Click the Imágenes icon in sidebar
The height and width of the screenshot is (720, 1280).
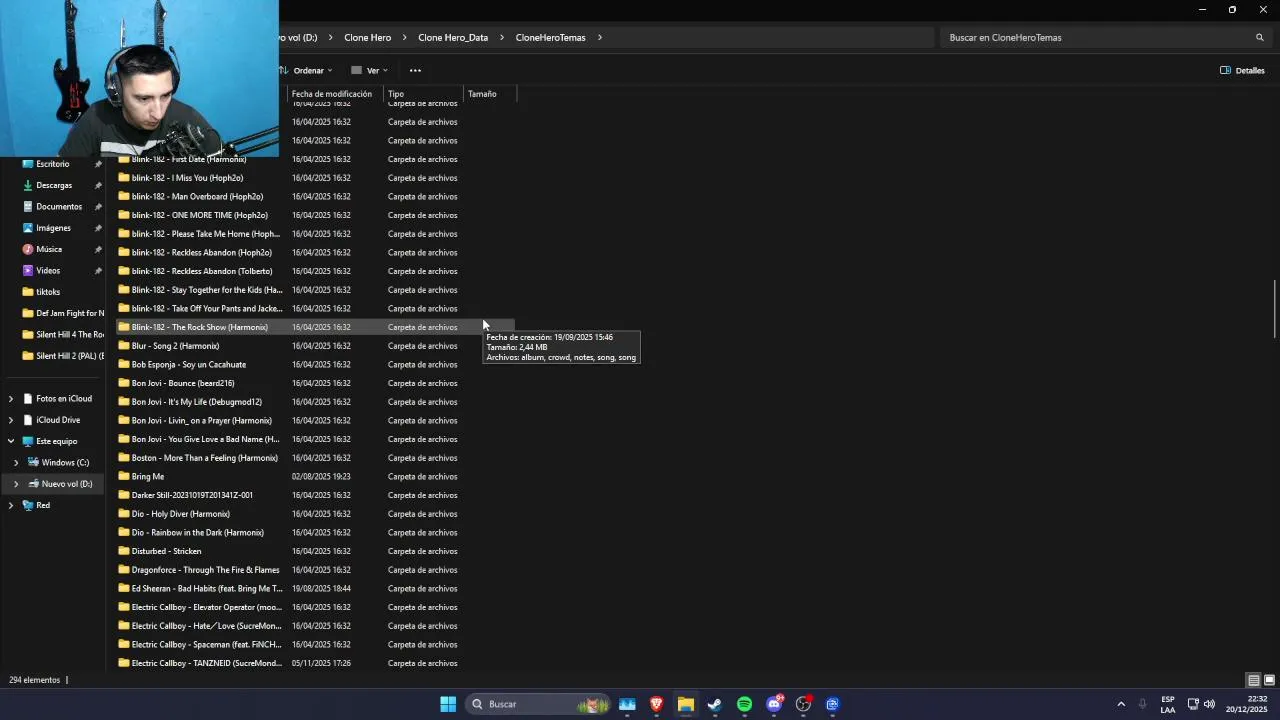[x=28, y=228]
